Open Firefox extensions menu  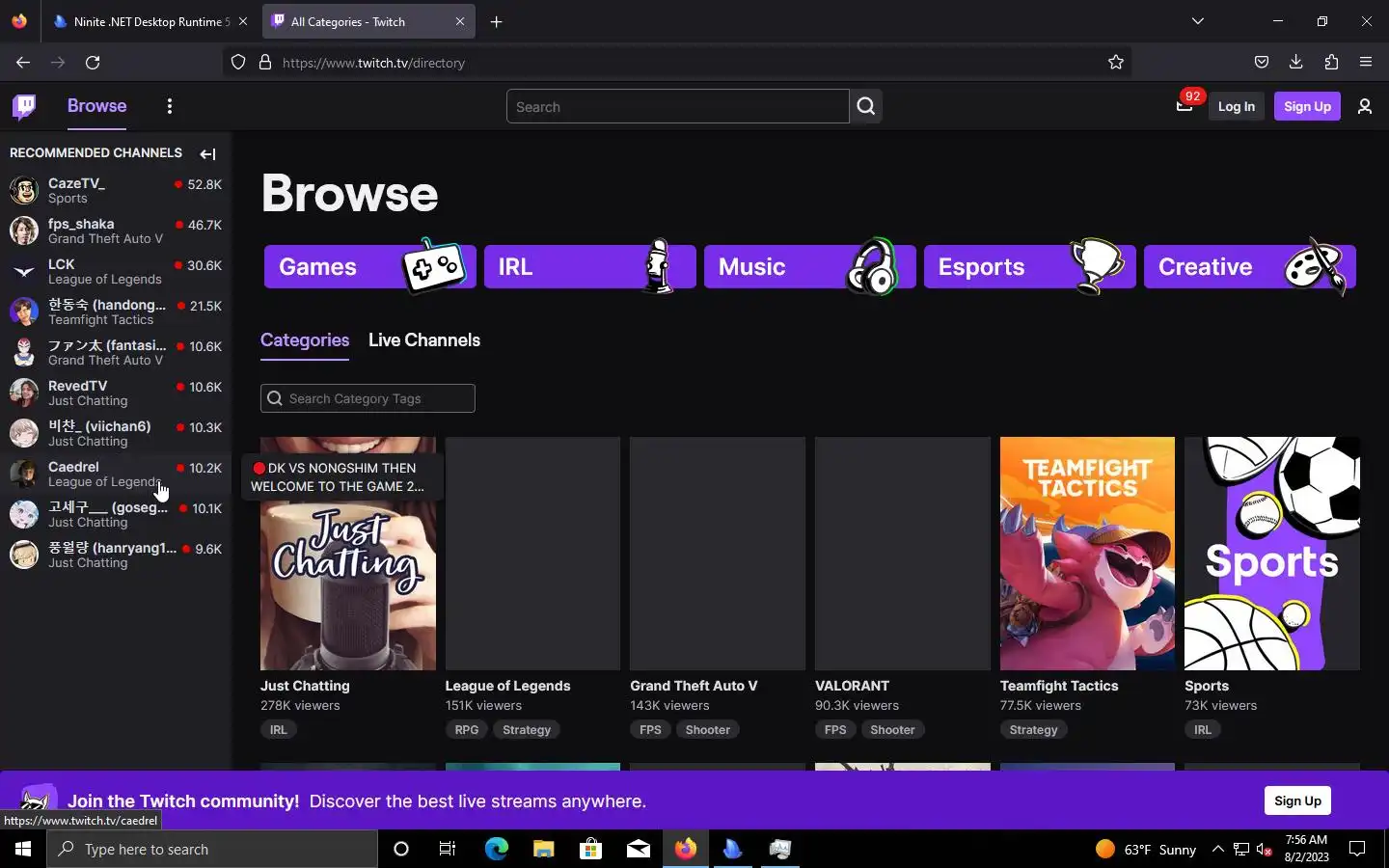[1331, 63]
